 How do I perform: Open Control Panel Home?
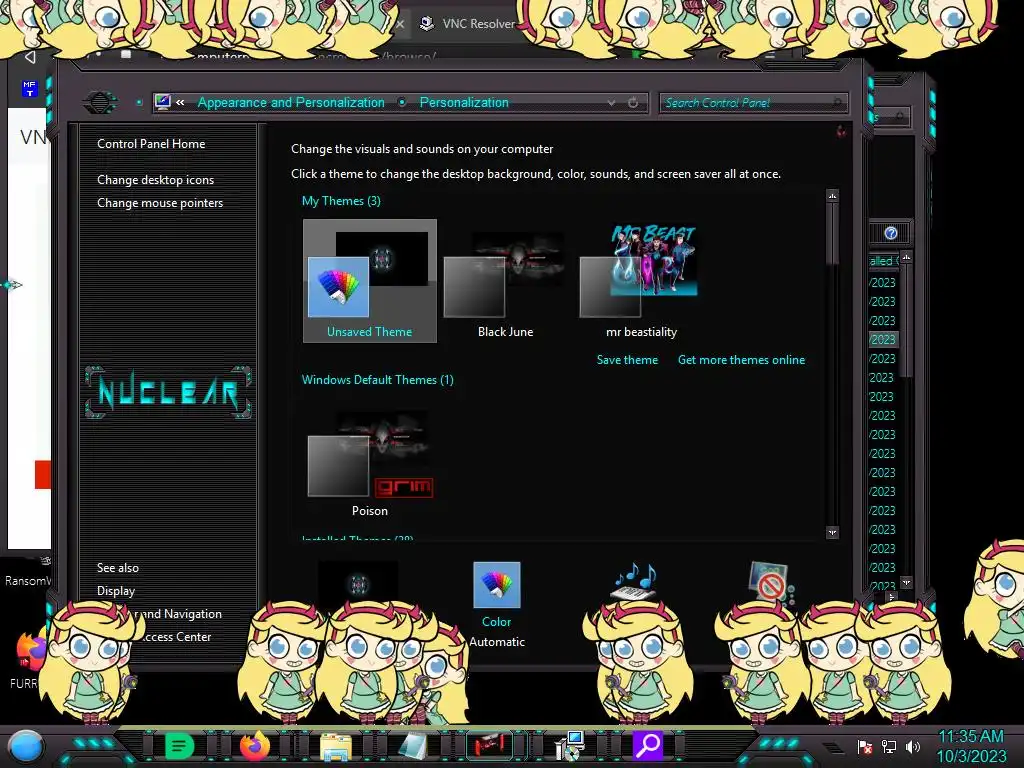click(151, 144)
